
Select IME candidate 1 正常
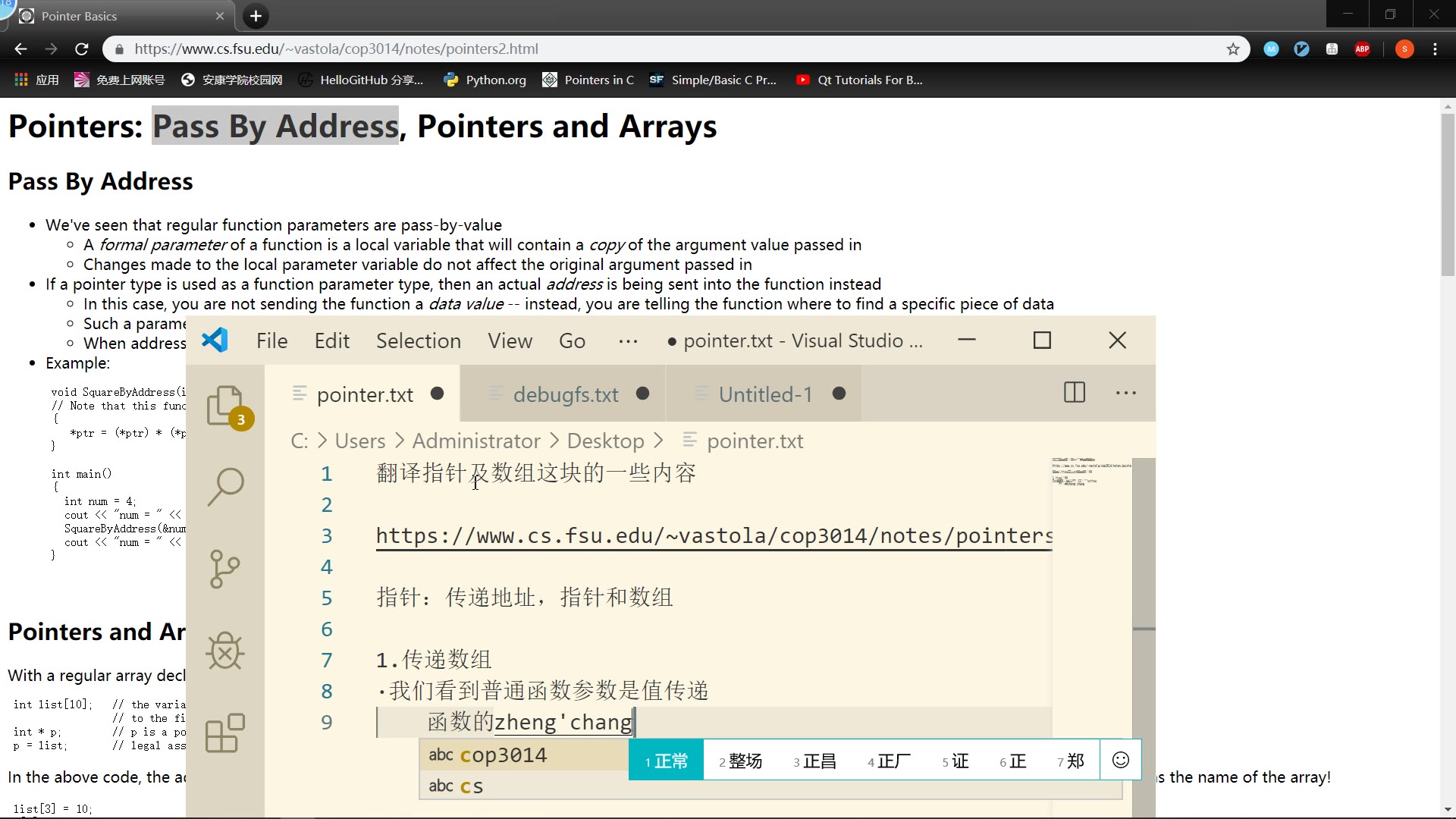(x=666, y=761)
